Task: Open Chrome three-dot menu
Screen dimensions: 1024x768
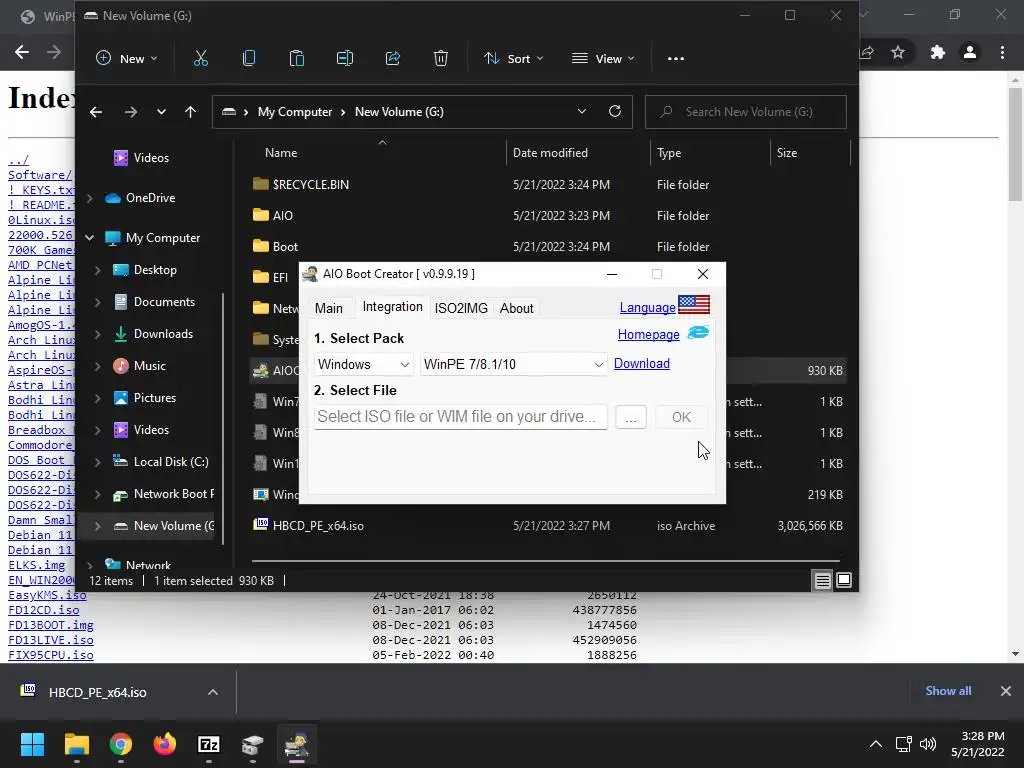Action: pos(1002,52)
